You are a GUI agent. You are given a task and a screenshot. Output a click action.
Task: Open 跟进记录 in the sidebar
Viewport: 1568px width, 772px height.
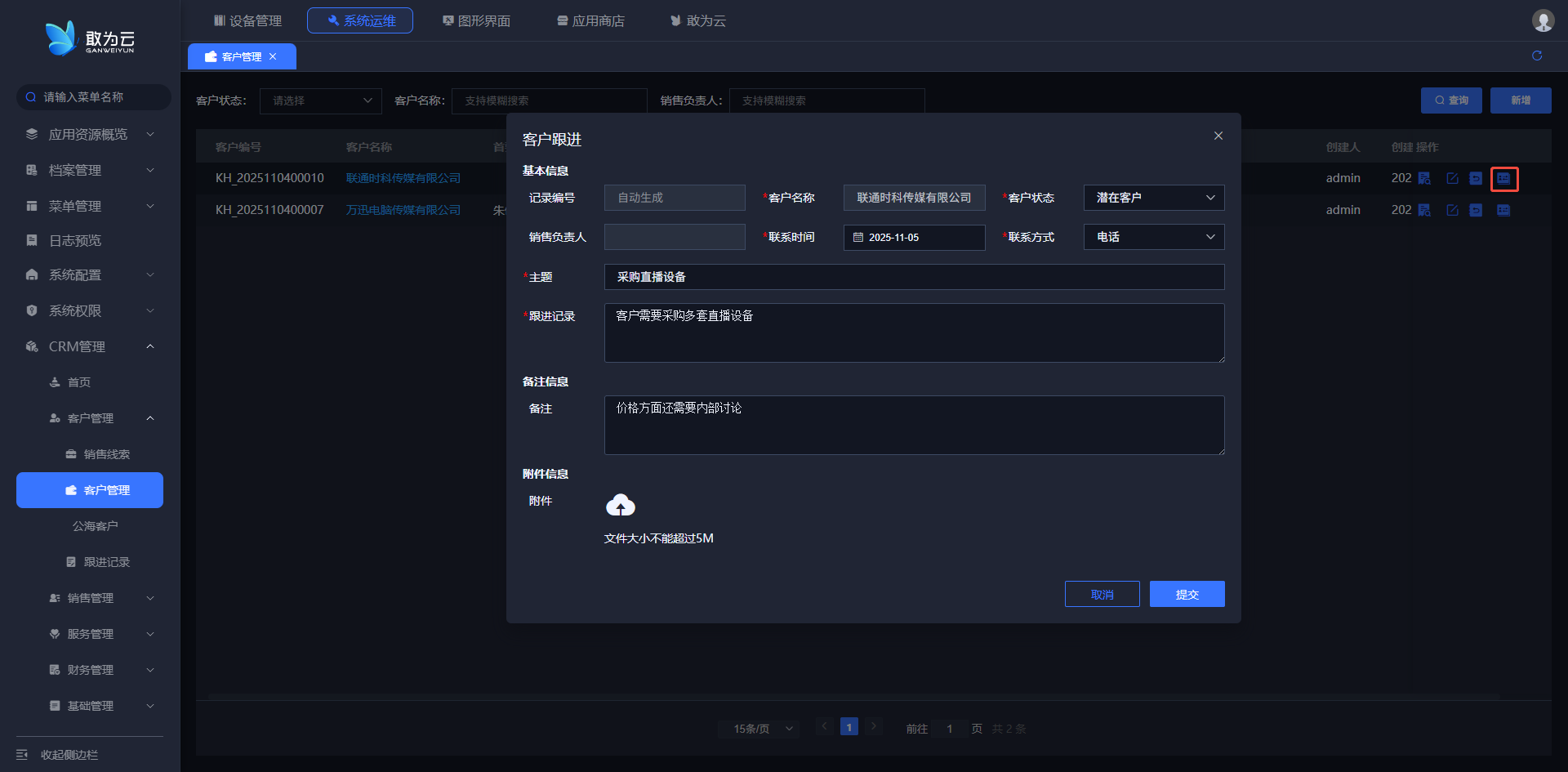(x=106, y=562)
